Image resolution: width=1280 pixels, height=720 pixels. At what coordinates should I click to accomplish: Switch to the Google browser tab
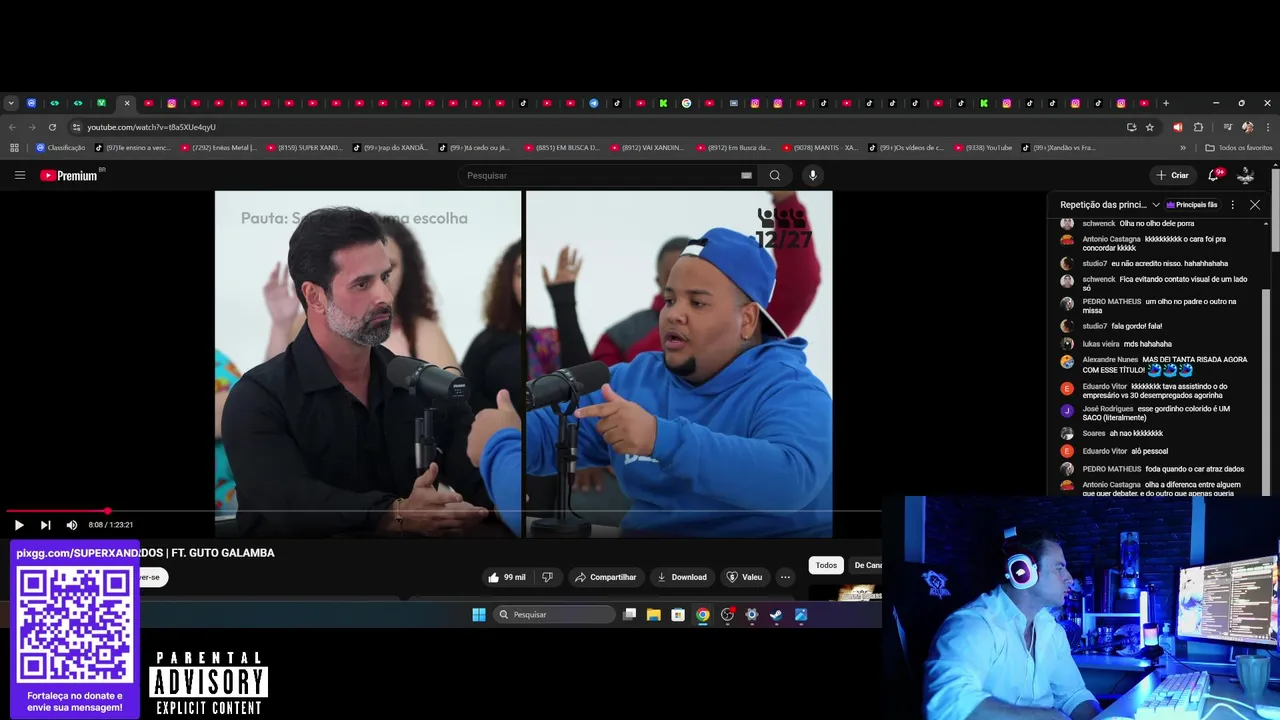pos(686,103)
